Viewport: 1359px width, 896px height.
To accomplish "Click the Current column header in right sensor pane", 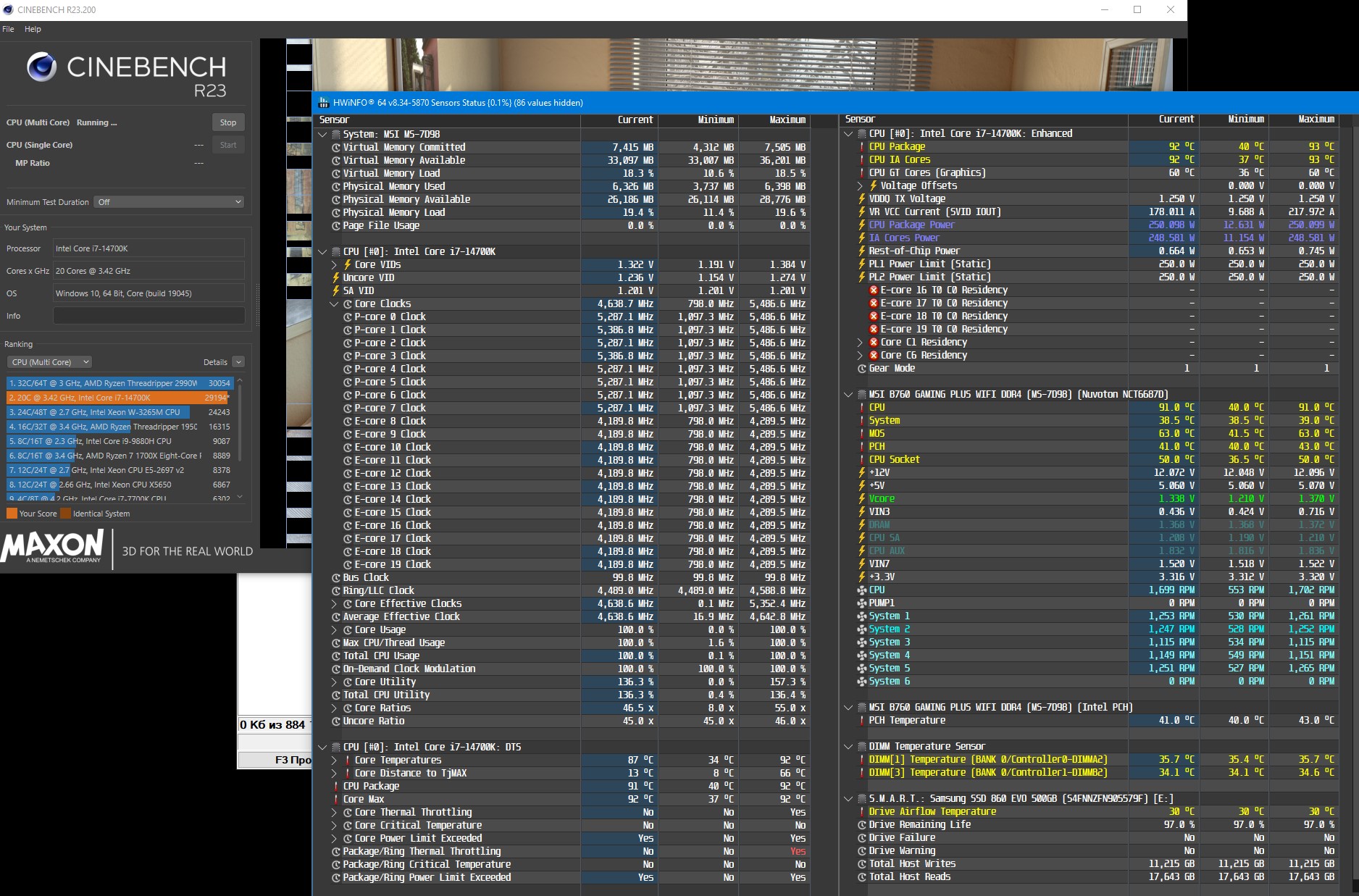I will 1163,120.
